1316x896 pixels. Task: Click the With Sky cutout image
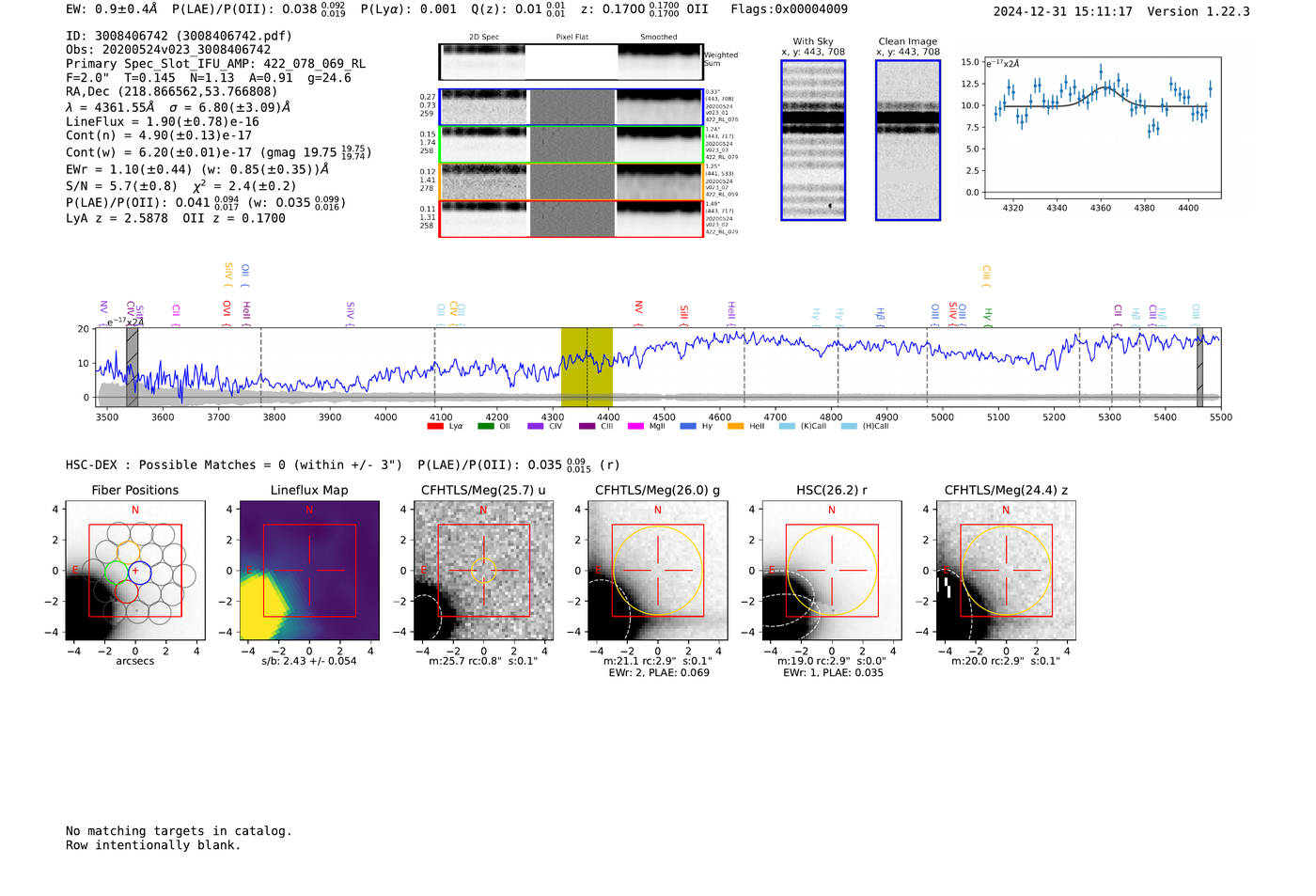(x=813, y=140)
